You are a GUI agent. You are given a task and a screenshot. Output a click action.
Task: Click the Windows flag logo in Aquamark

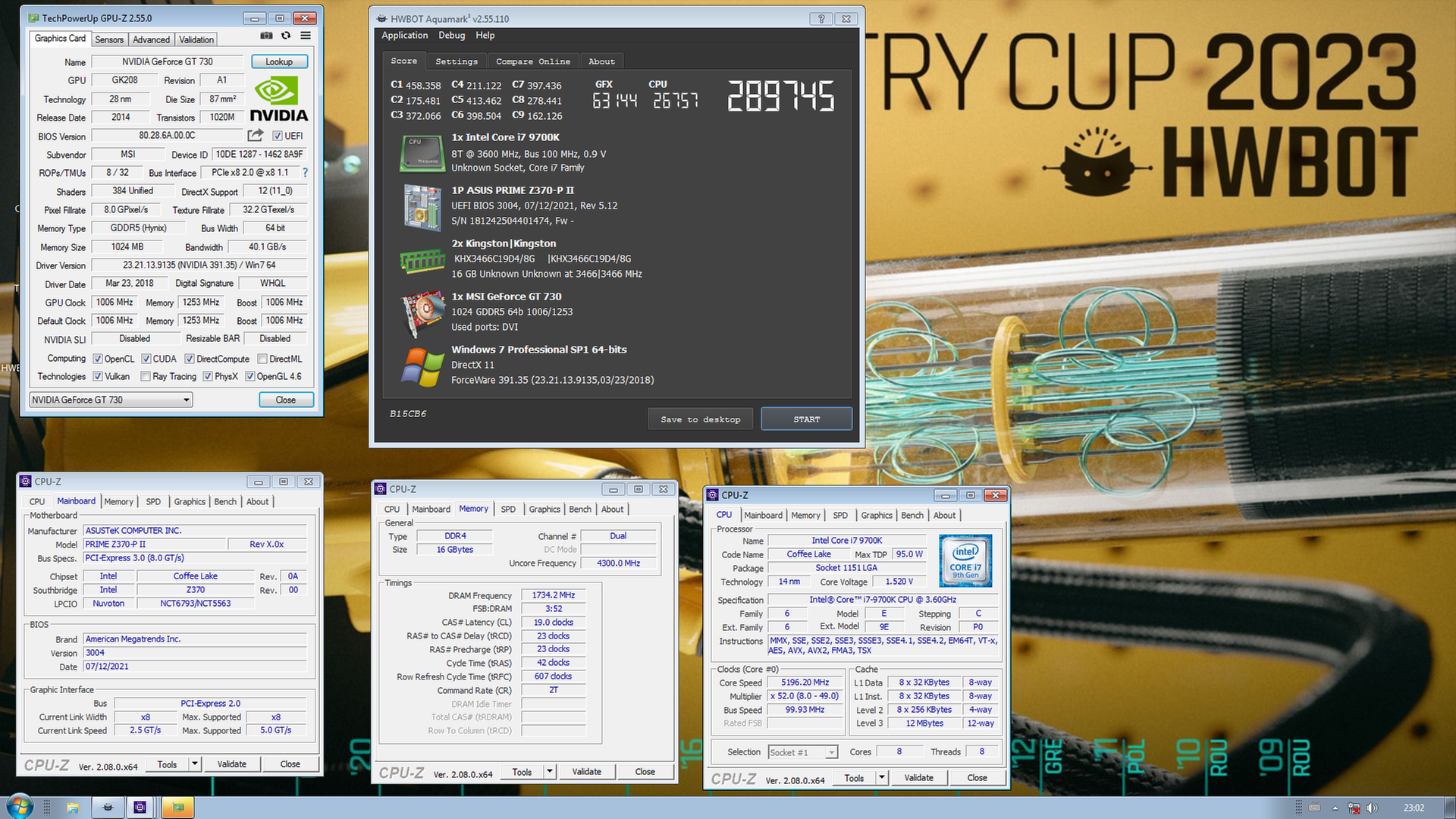[422, 367]
